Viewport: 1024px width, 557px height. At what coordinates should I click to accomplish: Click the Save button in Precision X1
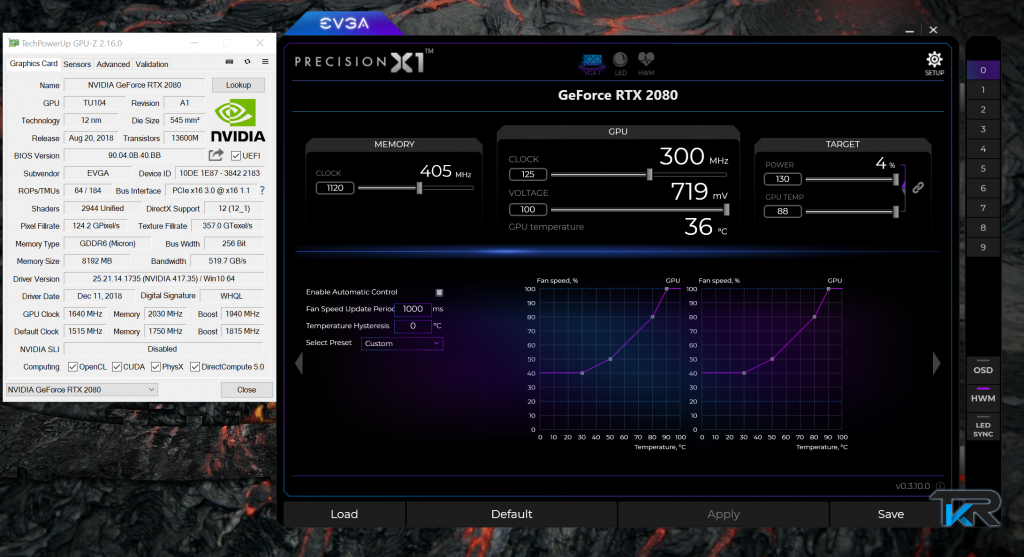pyautogui.click(x=891, y=514)
